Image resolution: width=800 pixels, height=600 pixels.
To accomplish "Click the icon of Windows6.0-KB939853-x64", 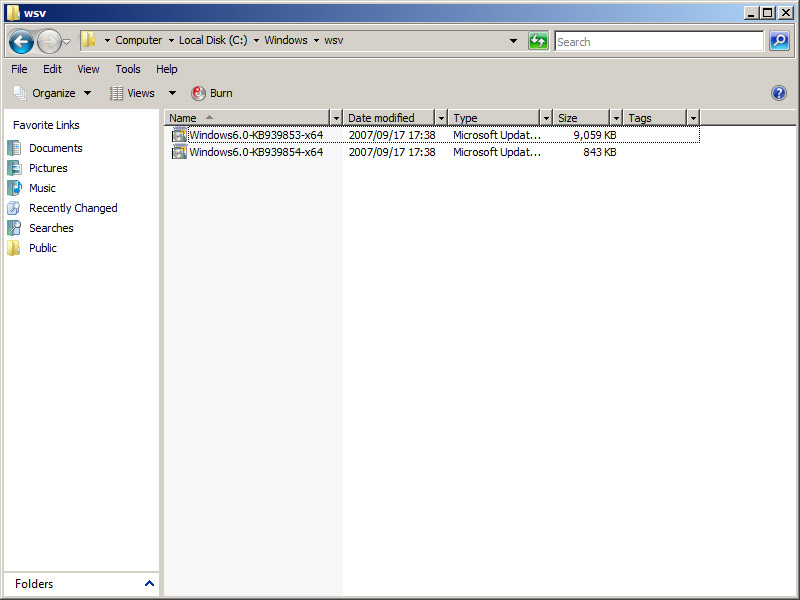I will [x=179, y=135].
